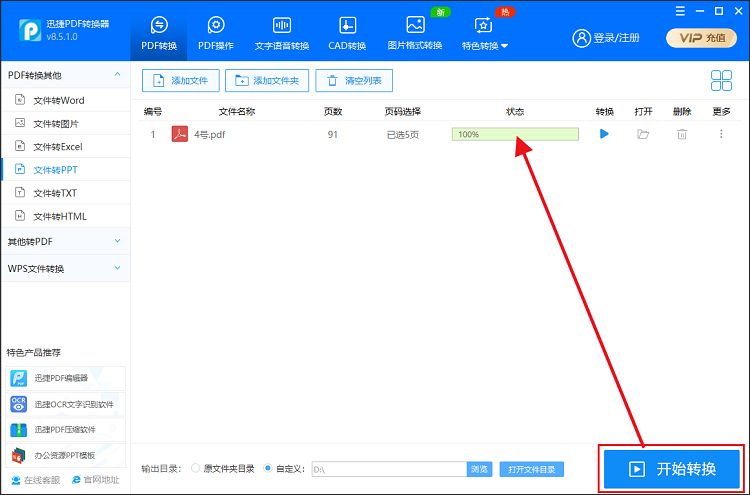
Task: Click the 官网地址 link
Action: pos(95,480)
